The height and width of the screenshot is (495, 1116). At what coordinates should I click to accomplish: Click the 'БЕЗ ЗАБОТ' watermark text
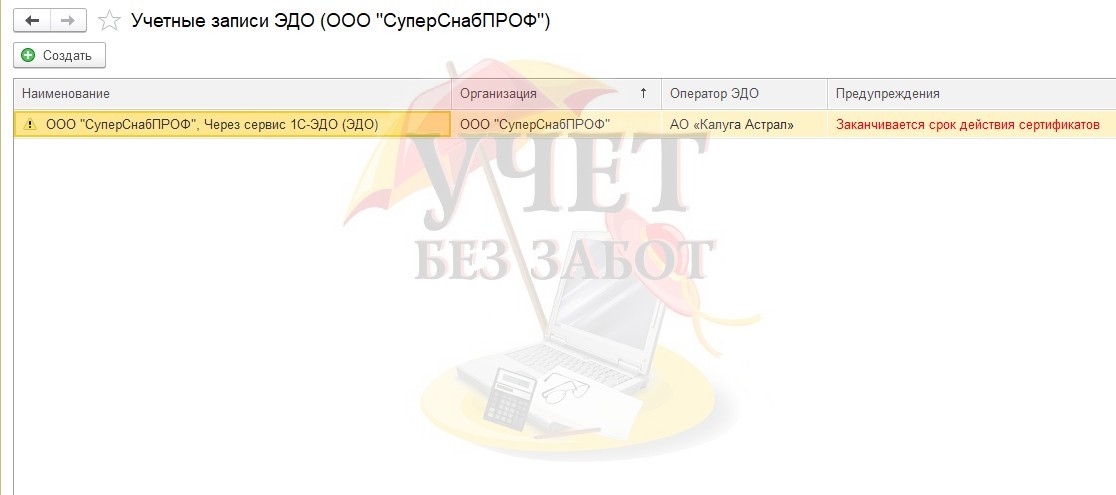click(564, 260)
